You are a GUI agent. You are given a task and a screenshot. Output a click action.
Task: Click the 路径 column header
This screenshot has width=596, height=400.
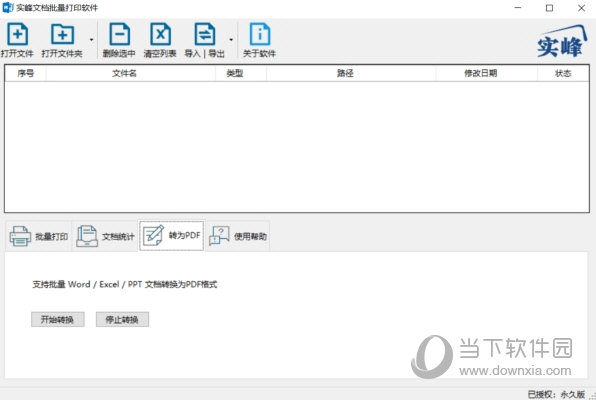pyautogui.click(x=351, y=73)
